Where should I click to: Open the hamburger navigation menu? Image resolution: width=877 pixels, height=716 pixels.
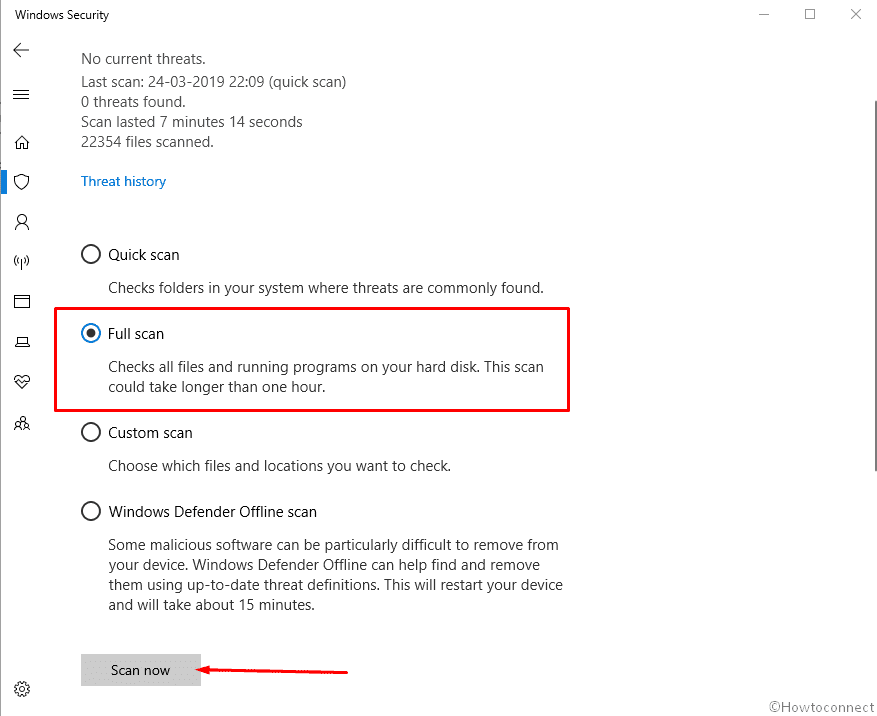(21, 95)
